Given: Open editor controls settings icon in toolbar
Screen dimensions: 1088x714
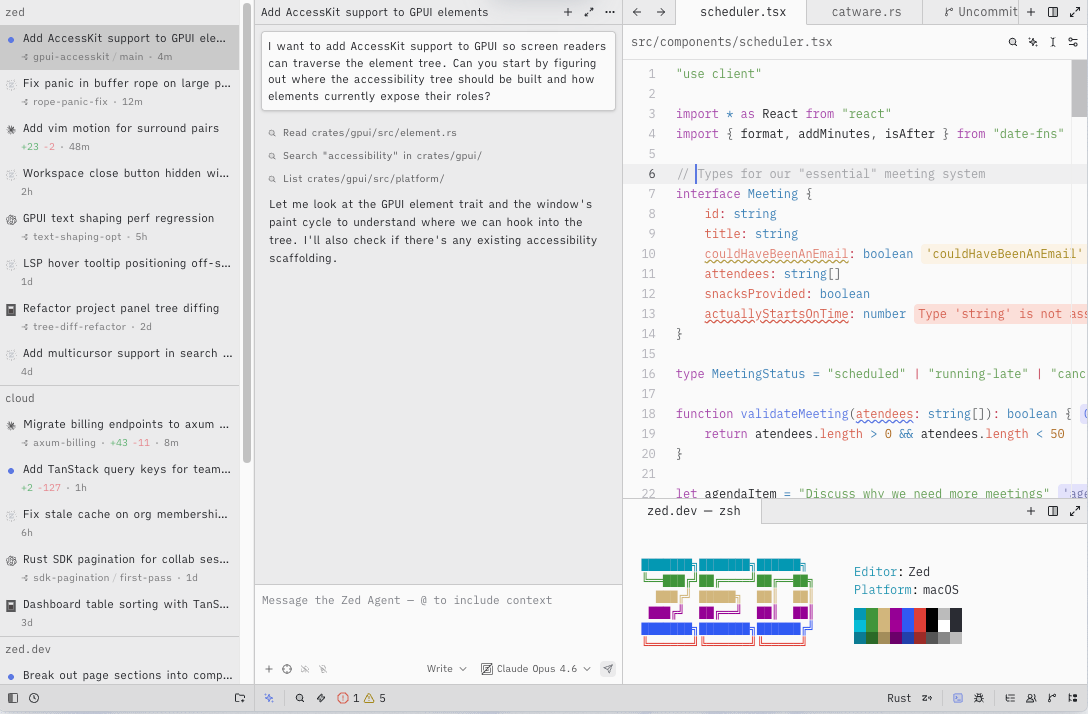Looking at the screenshot, I should click(1073, 42).
